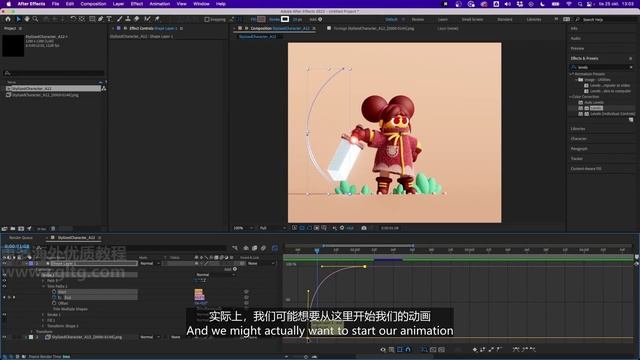Select the yellow keyframe handle on graph

coord(365,267)
